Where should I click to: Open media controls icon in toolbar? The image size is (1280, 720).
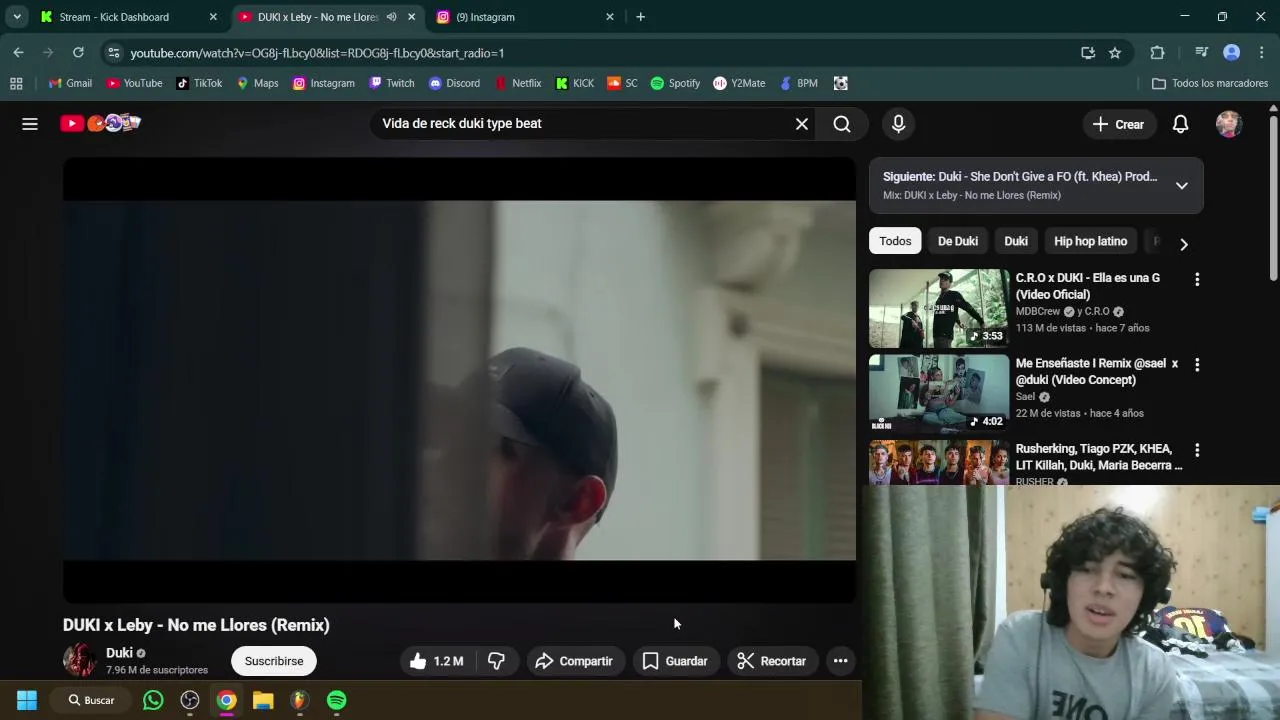(1202, 53)
